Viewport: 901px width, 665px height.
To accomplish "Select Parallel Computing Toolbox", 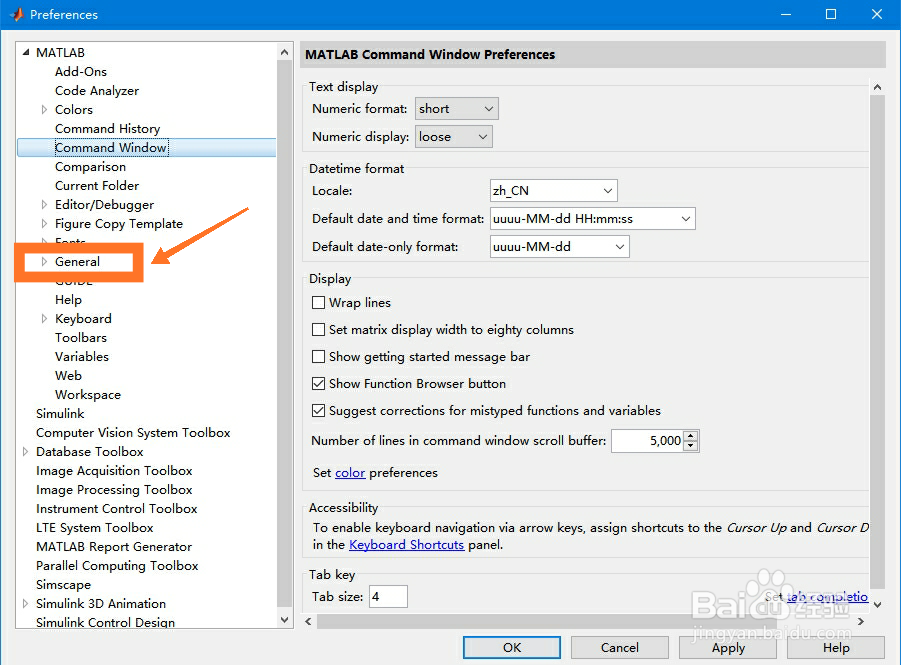I will pos(117,565).
